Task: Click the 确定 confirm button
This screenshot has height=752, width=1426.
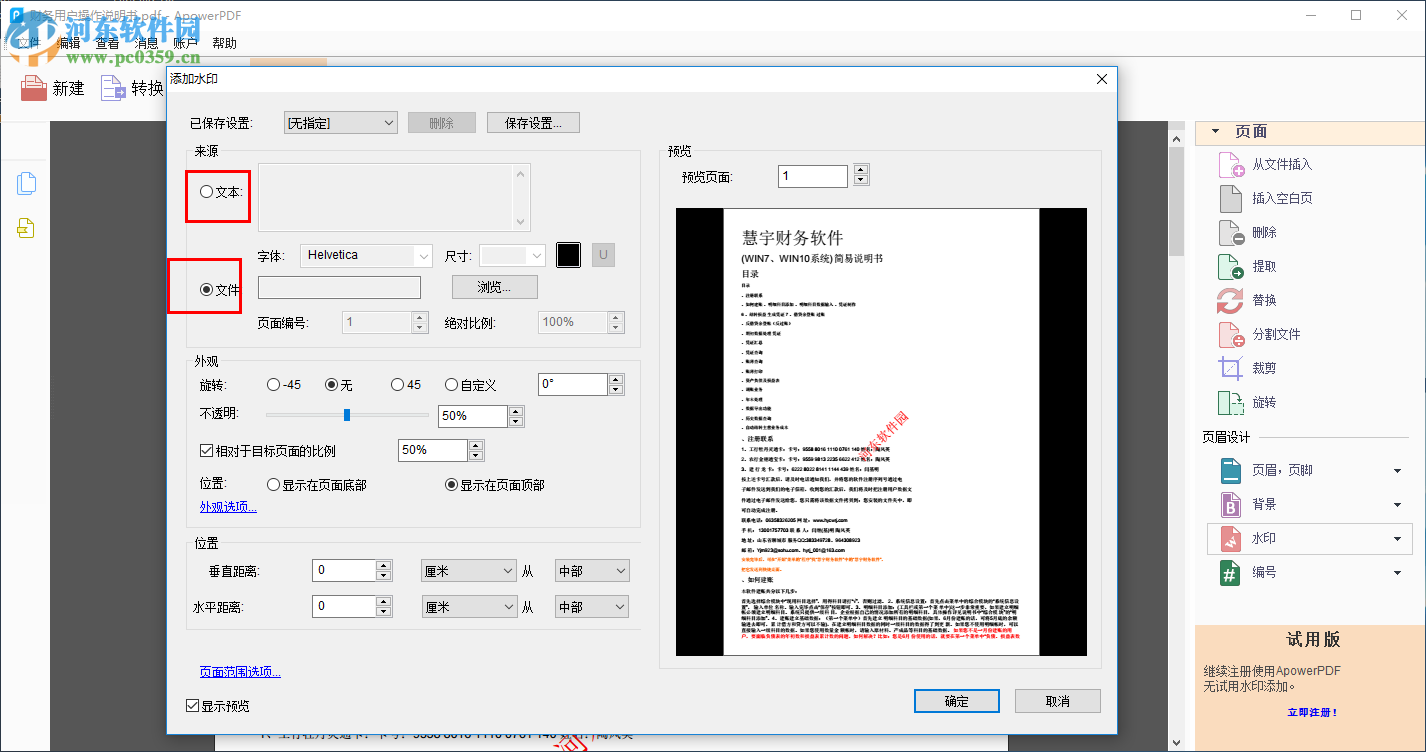Action: [955, 701]
